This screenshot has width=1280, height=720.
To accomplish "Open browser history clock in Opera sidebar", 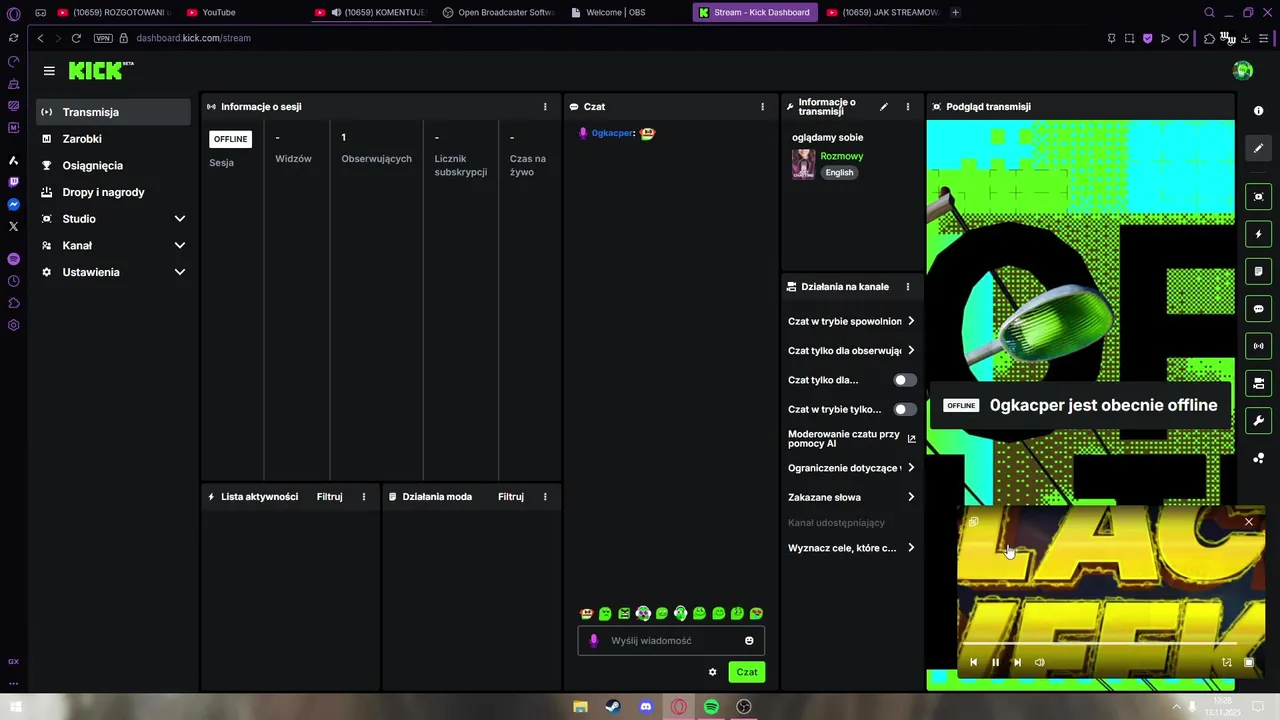I will 13,281.
